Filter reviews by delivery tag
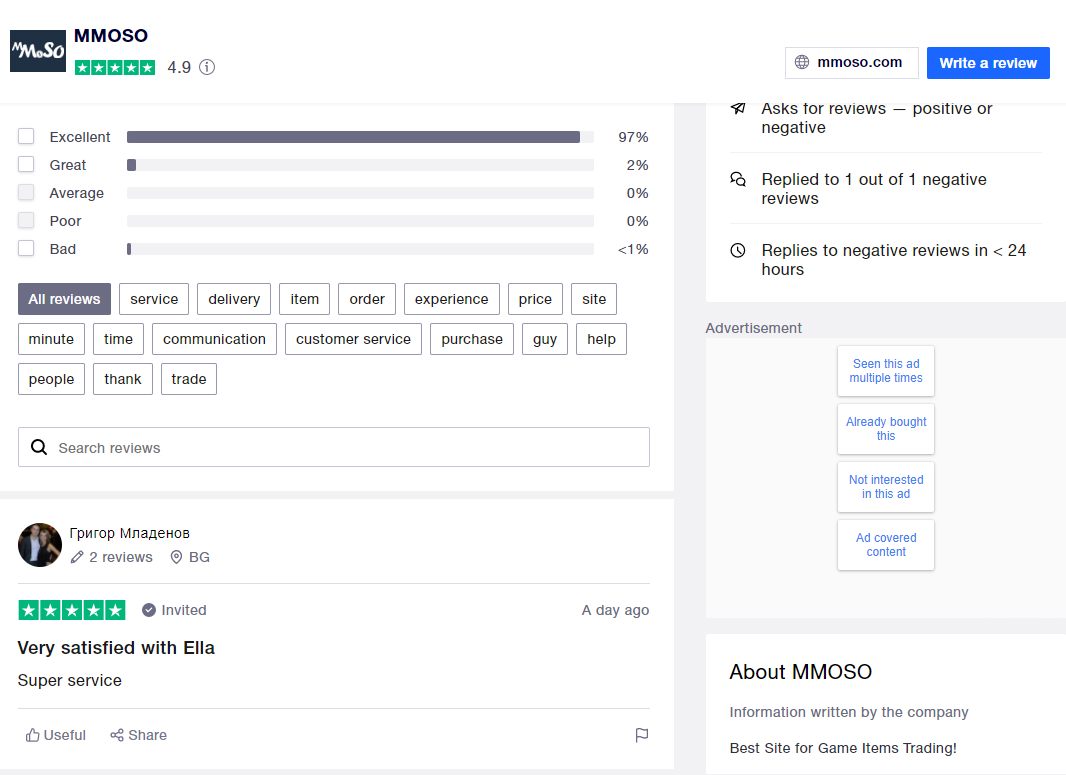The height and width of the screenshot is (775, 1066). (x=234, y=299)
